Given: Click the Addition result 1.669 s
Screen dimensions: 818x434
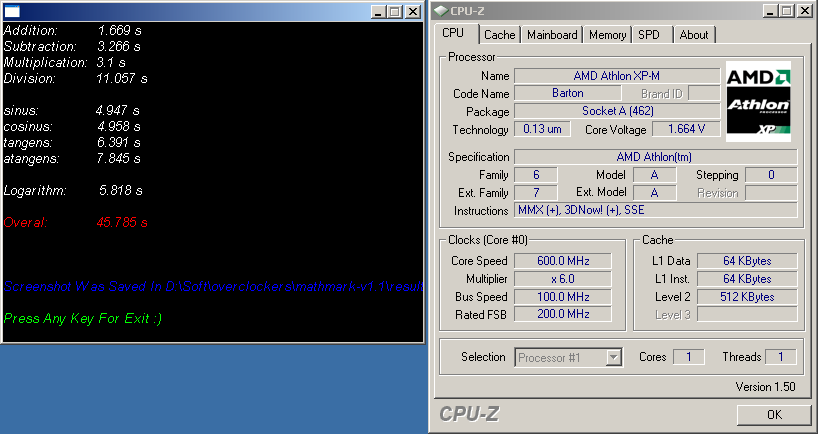Looking at the screenshot, I should 119,31.
